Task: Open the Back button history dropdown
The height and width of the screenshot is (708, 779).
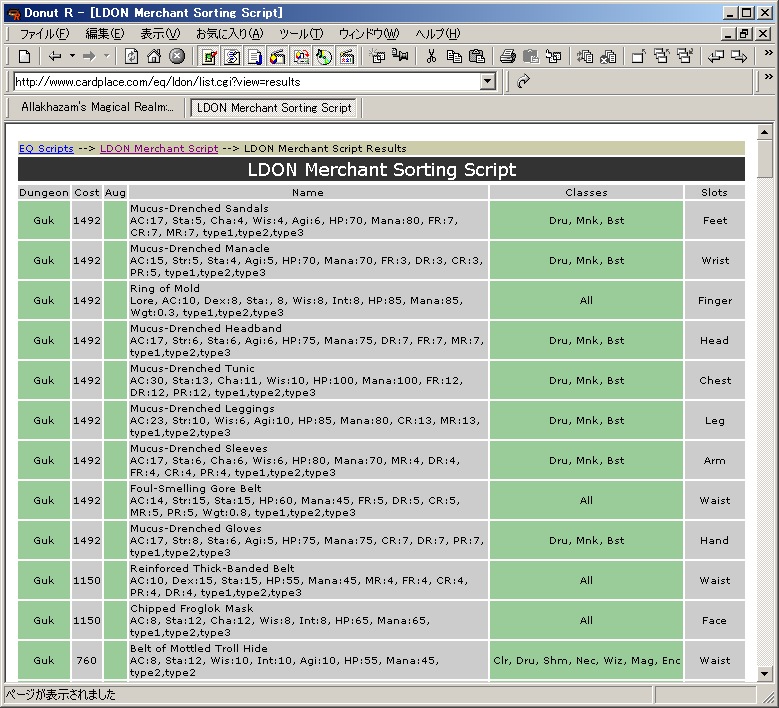Action: tap(70, 56)
